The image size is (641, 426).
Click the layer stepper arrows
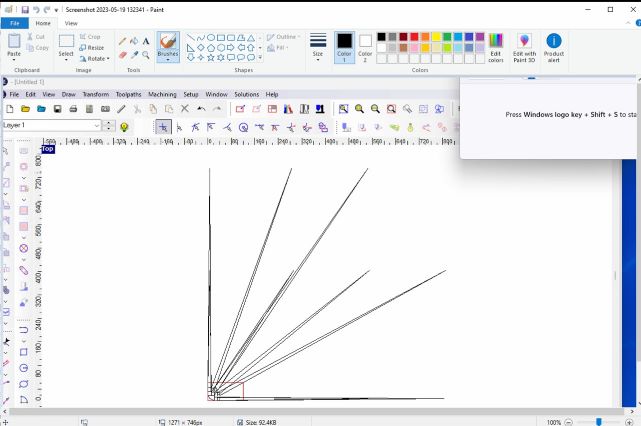coord(108,125)
